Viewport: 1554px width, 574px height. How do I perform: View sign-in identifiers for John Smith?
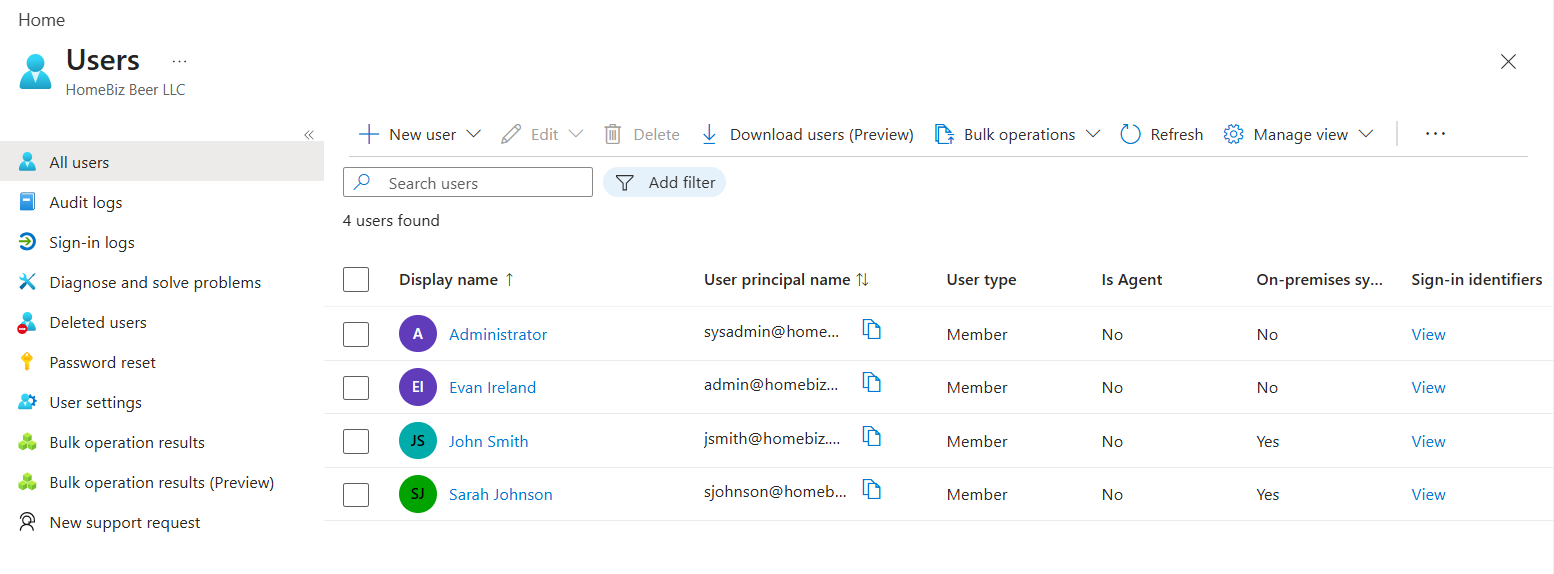tap(1428, 441)
